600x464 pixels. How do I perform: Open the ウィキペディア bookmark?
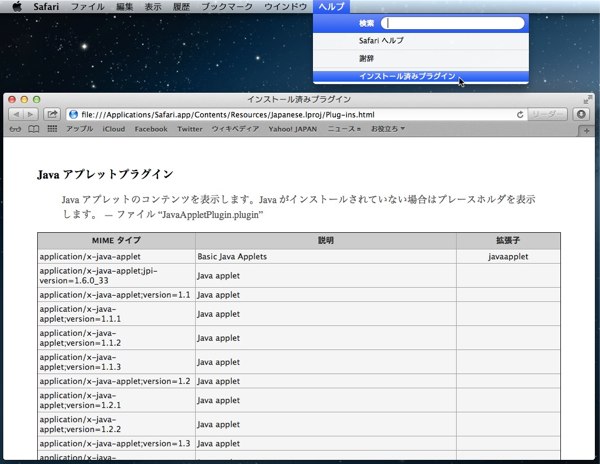pyautogui.click(x=235, y=129)
